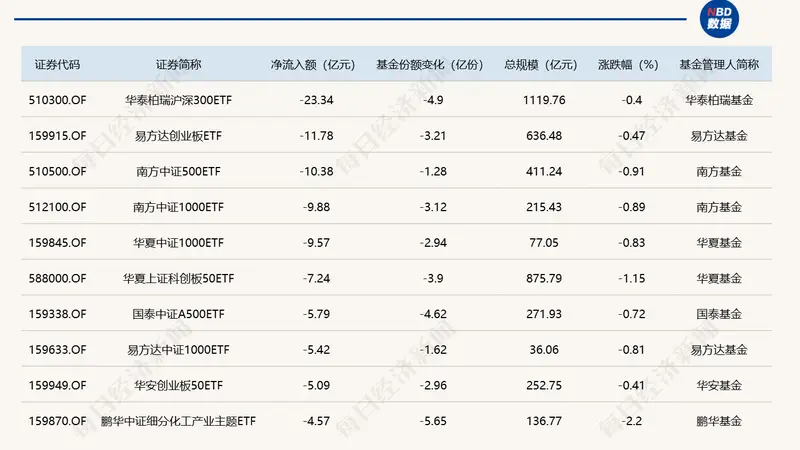Select 鹏华中证细分化工产业主题ETF fund name

(x=178, y=421)
